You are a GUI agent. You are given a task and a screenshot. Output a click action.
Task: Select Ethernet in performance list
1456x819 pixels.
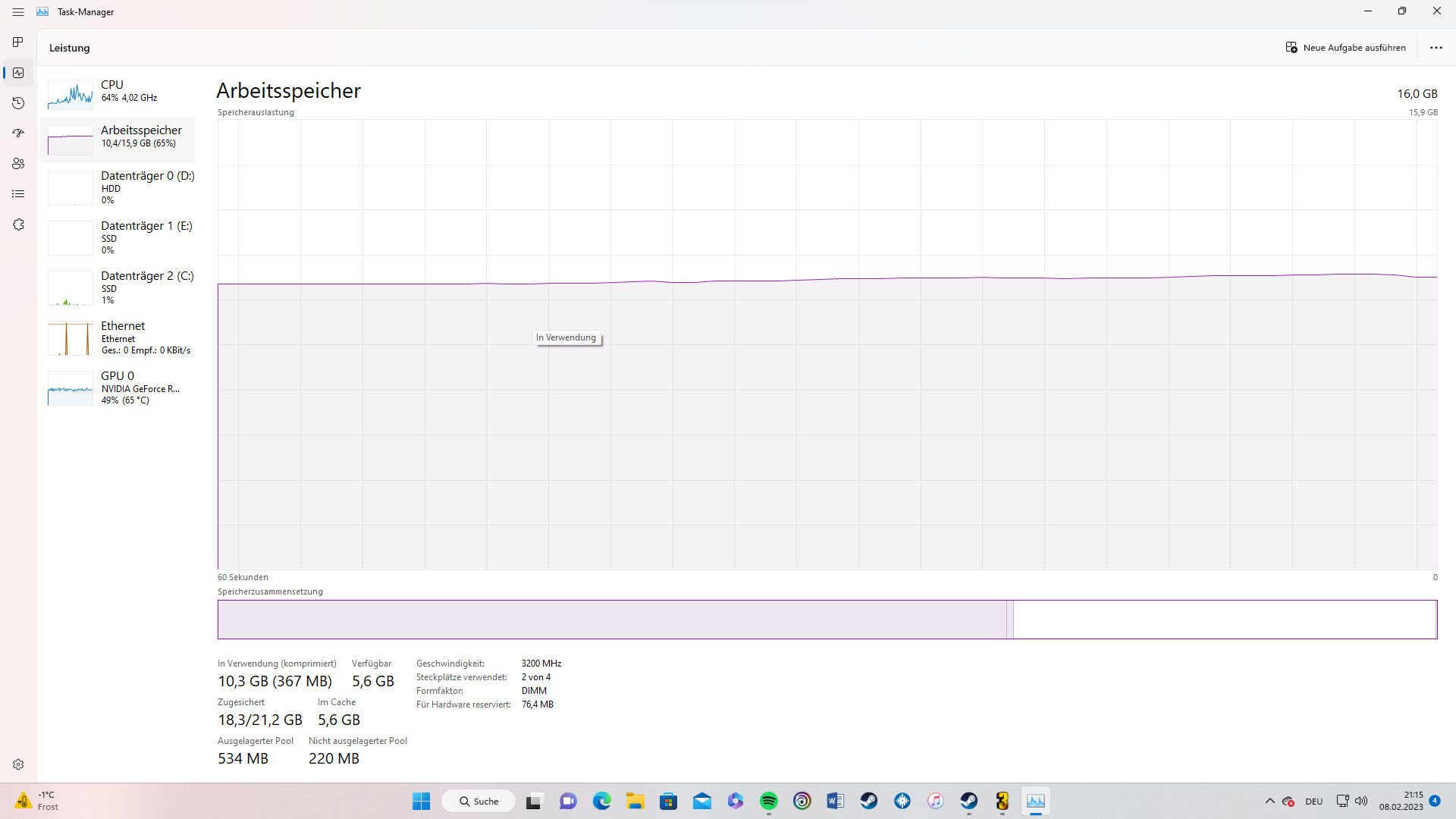pos(118,337)
